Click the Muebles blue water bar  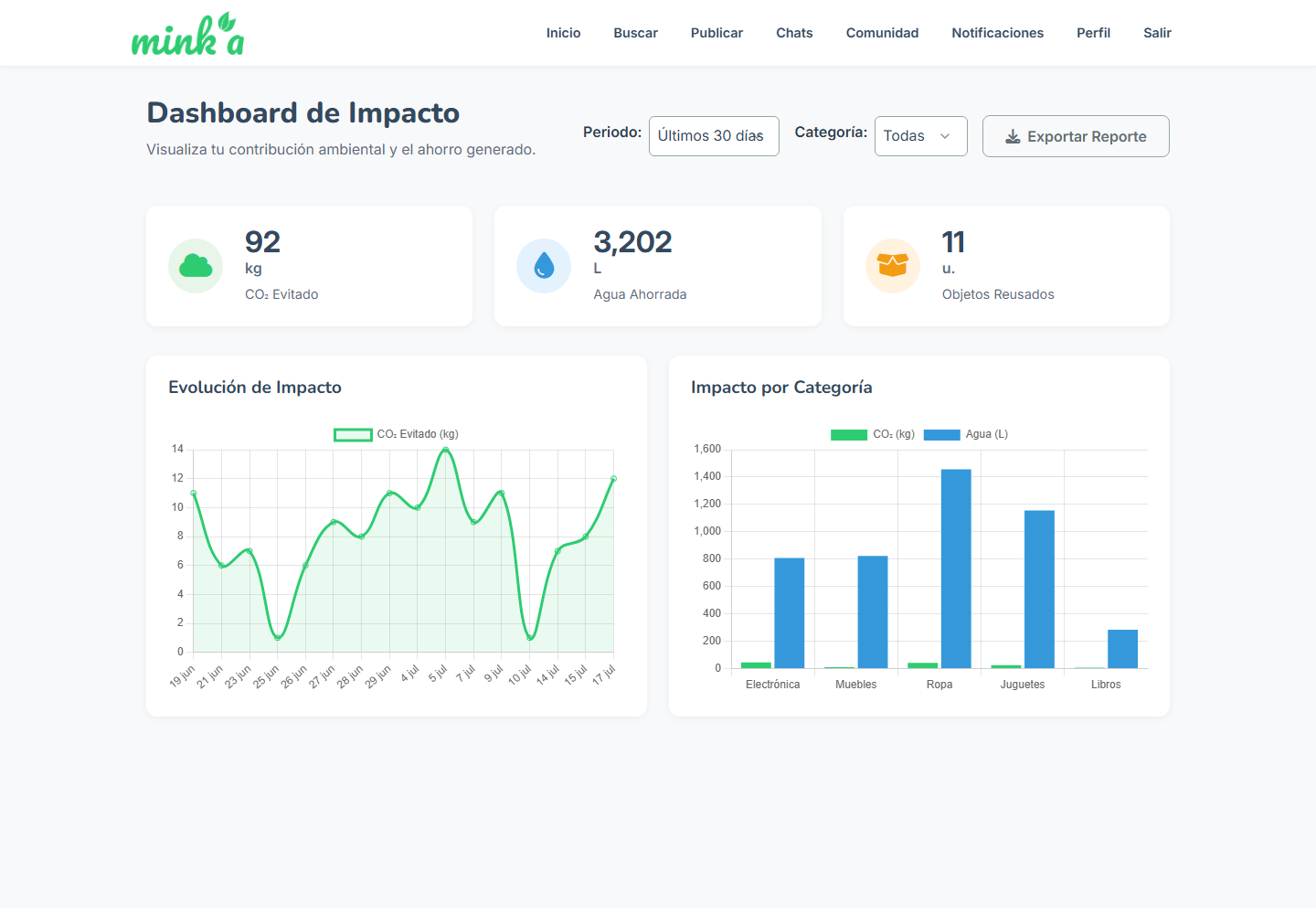tap(873, 612)
